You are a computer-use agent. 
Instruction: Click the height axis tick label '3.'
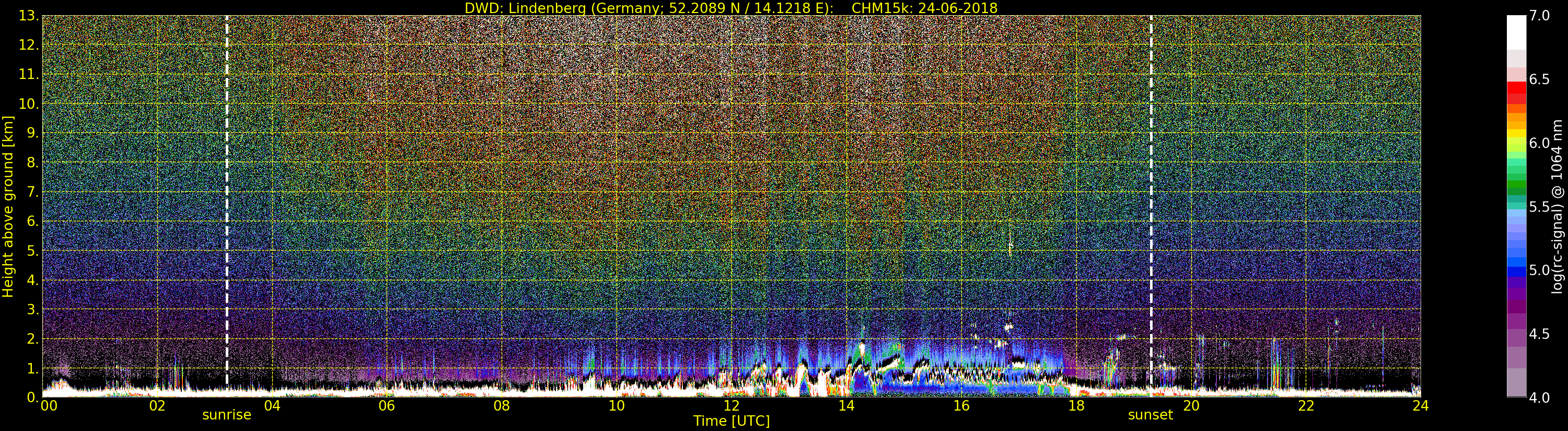(32, 309)
